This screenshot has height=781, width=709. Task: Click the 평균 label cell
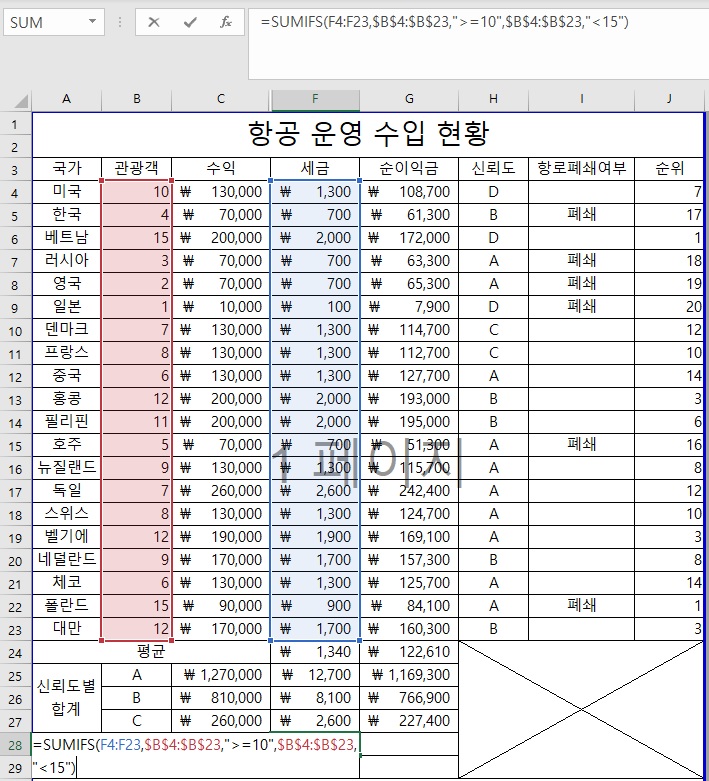[151, 651]
